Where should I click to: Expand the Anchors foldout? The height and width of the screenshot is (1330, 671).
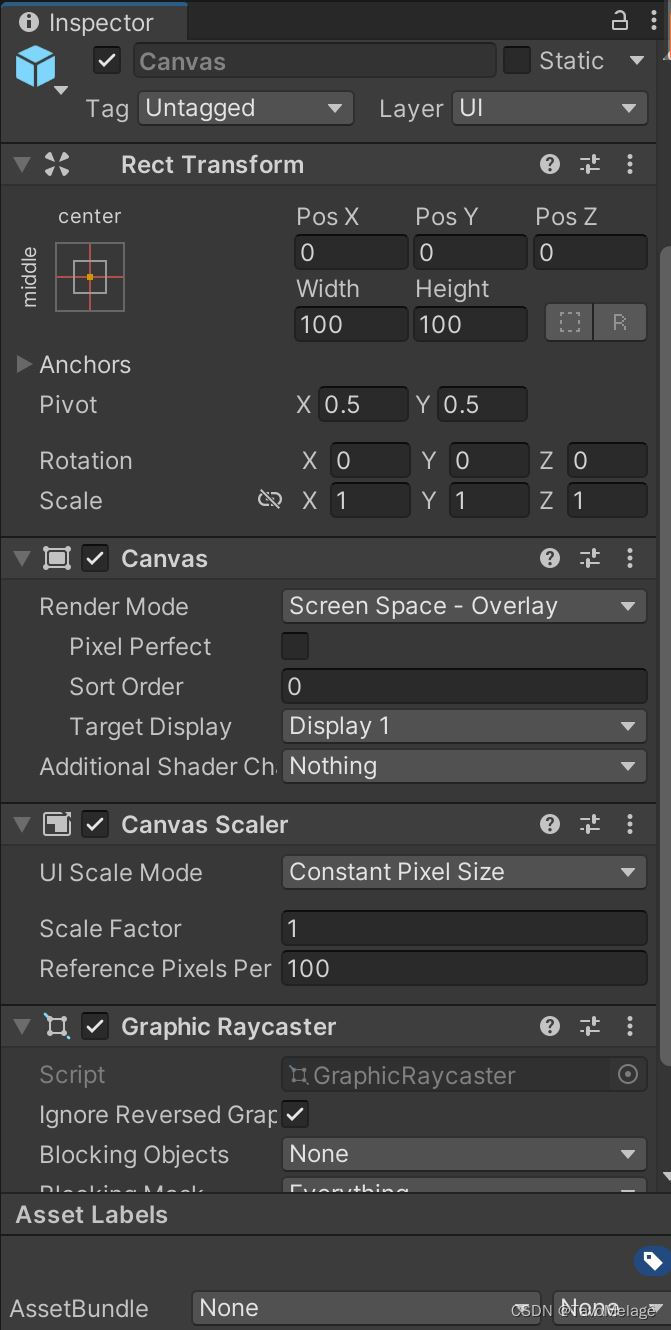[24, 365]
